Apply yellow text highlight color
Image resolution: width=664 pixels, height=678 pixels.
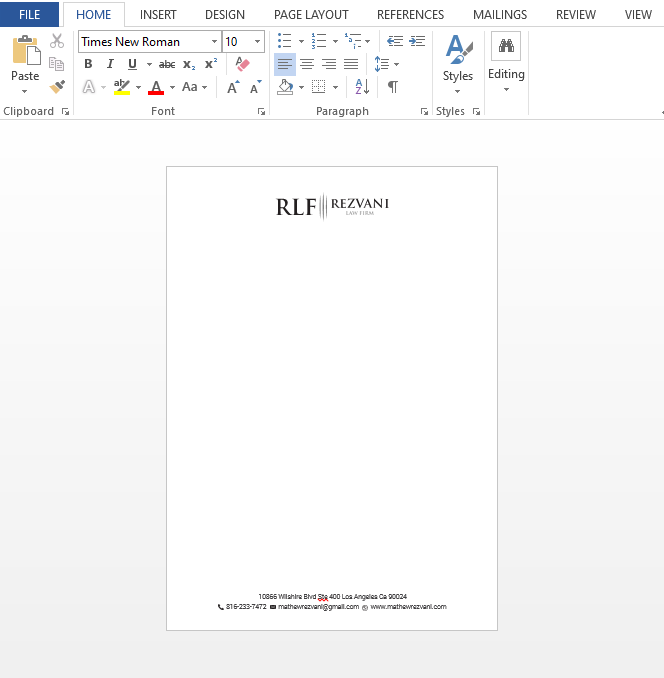(122, 87)
